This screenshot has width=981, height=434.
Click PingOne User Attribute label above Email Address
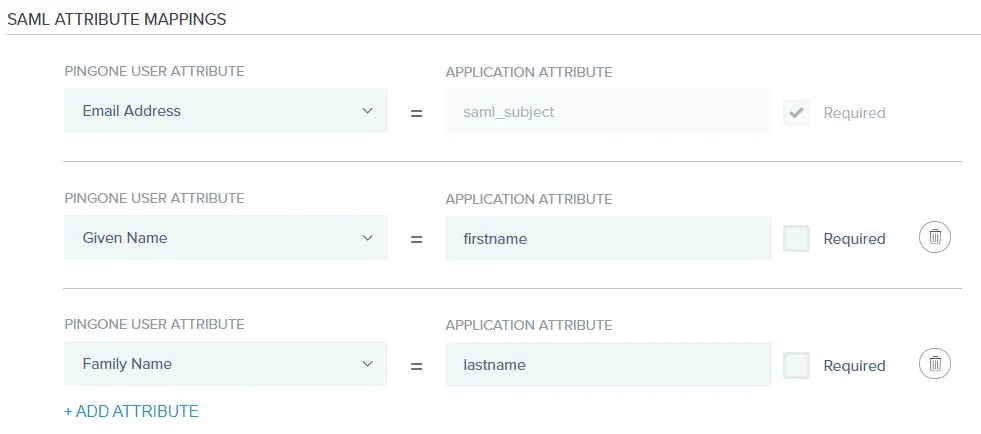pyautogui.click(x=154, y=71)
